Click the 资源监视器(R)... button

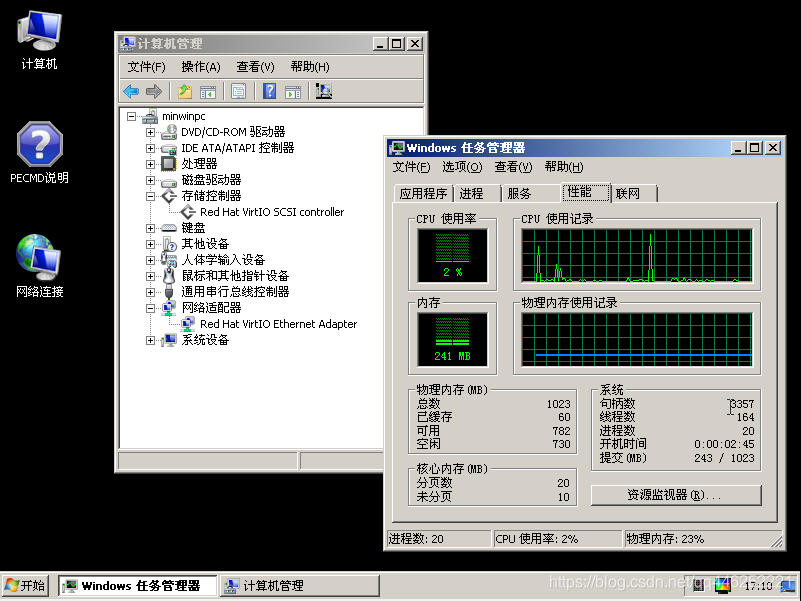click(x=675, y=495)
